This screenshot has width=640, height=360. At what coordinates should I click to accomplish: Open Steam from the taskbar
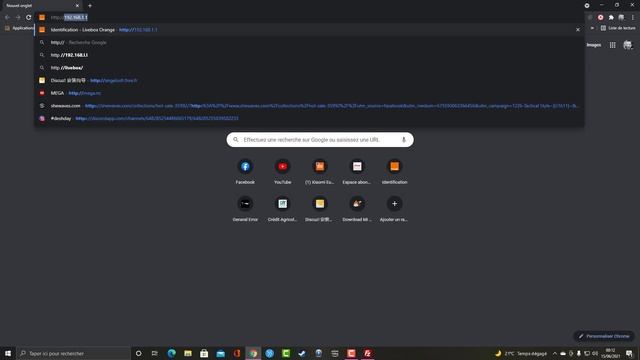coord(302,353)
